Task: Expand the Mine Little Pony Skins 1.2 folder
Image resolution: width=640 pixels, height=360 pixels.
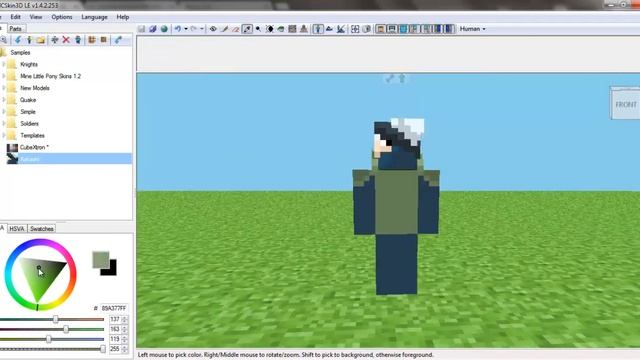Action: [x=4, y=76]
